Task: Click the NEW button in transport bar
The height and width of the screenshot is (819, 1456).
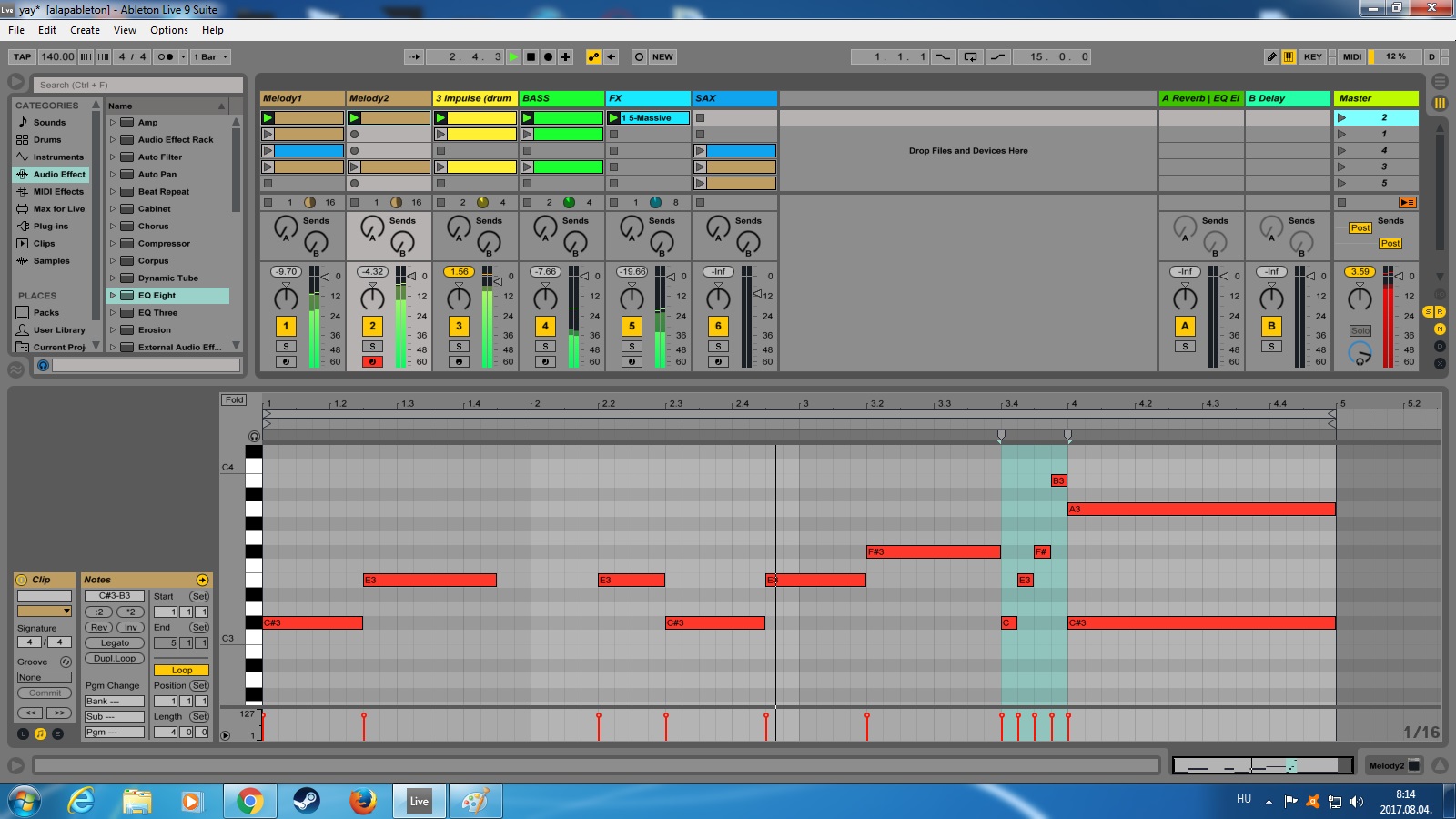Action: tap(662, 56)
